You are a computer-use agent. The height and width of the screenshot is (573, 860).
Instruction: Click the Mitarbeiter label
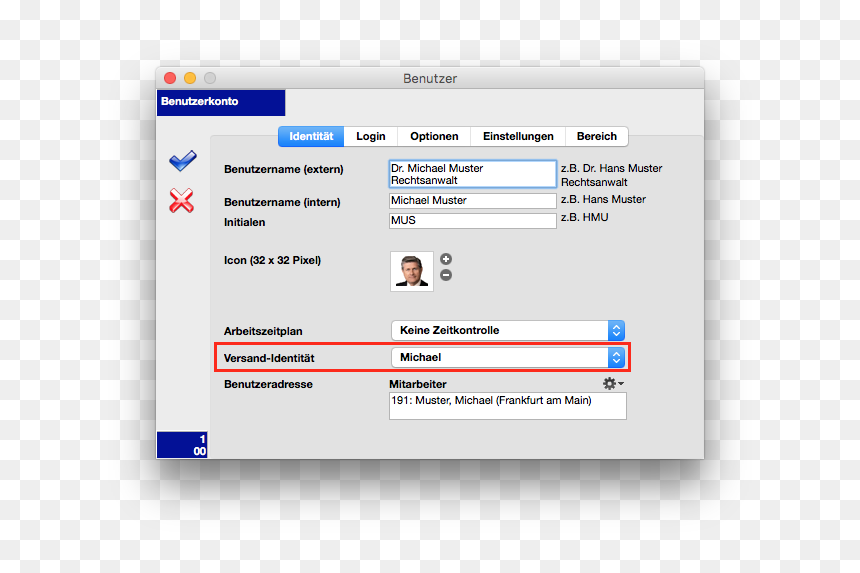pyautogui.click(x=418, y=384)
